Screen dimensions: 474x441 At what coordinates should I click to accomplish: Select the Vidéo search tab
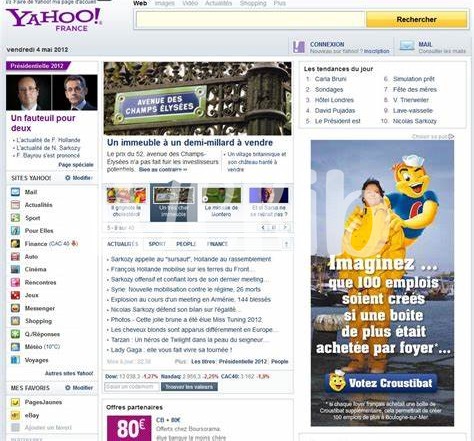pyautogui.click(x=190, y=3)
